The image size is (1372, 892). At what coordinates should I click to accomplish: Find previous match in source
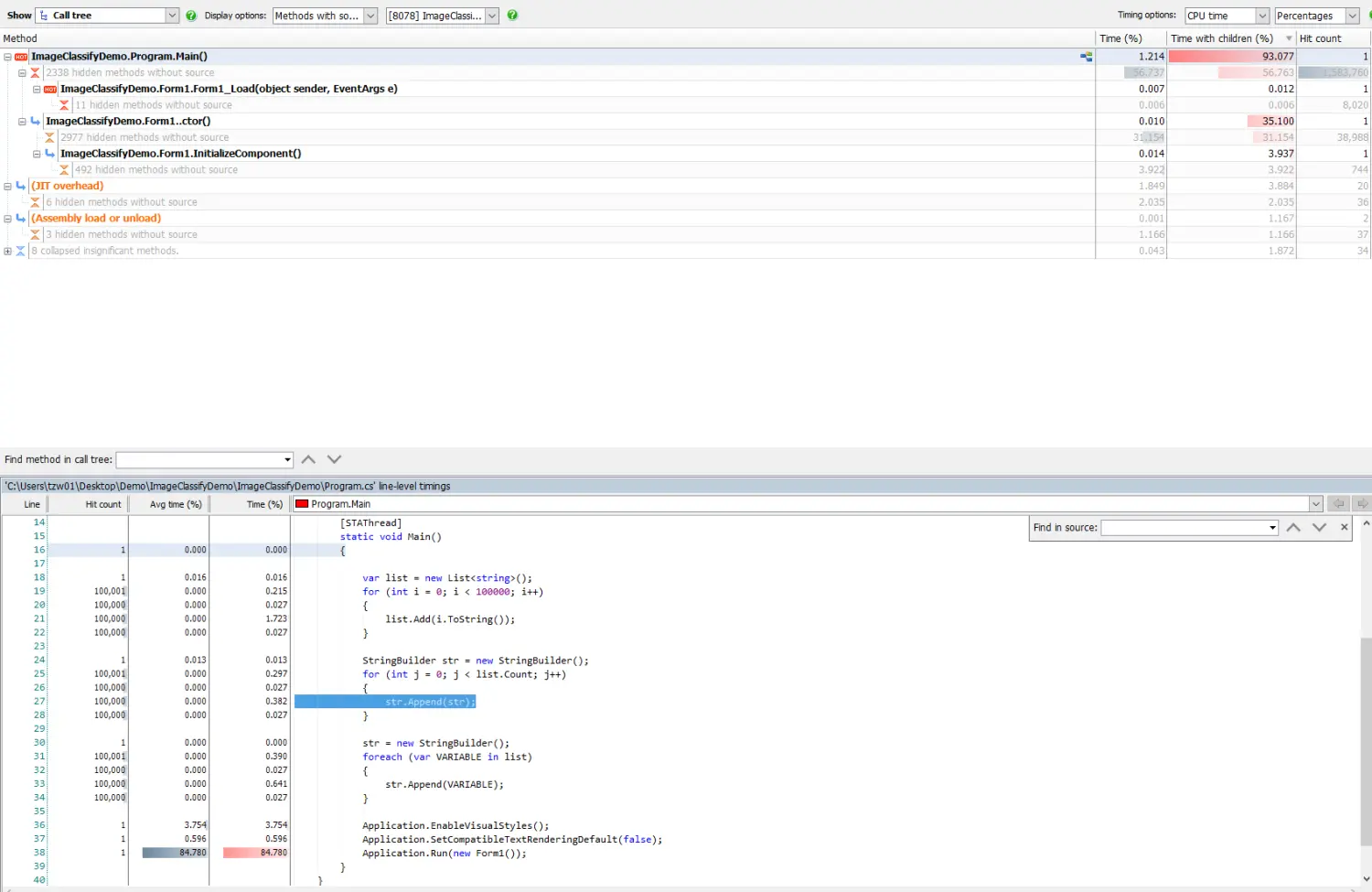pos(1293,528)
